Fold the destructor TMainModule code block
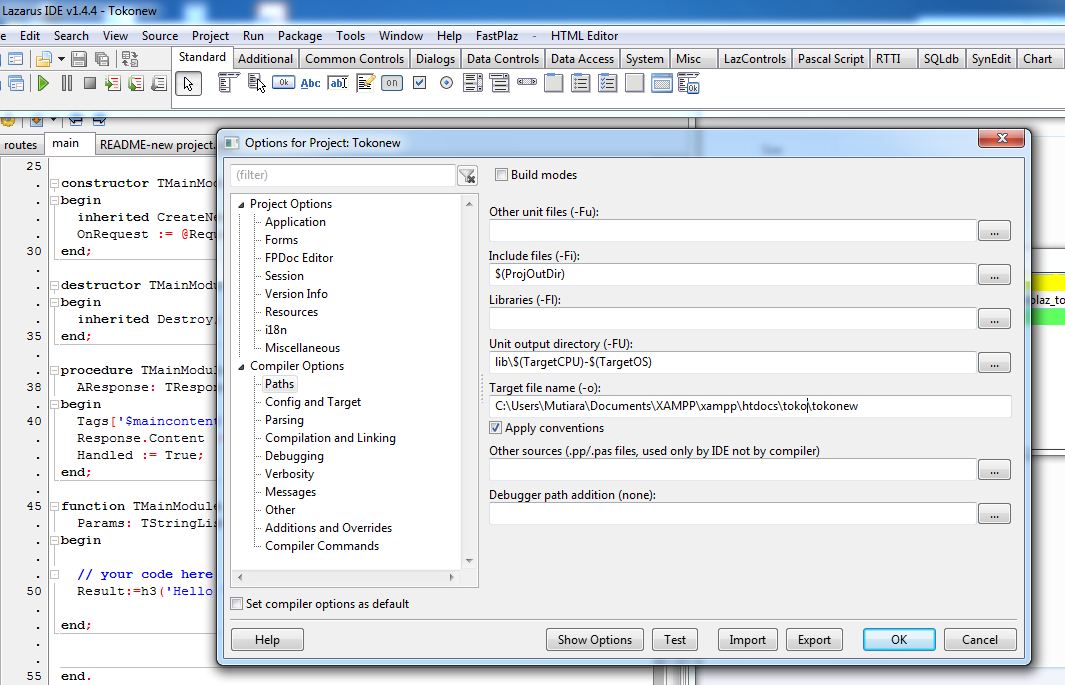 54,285
